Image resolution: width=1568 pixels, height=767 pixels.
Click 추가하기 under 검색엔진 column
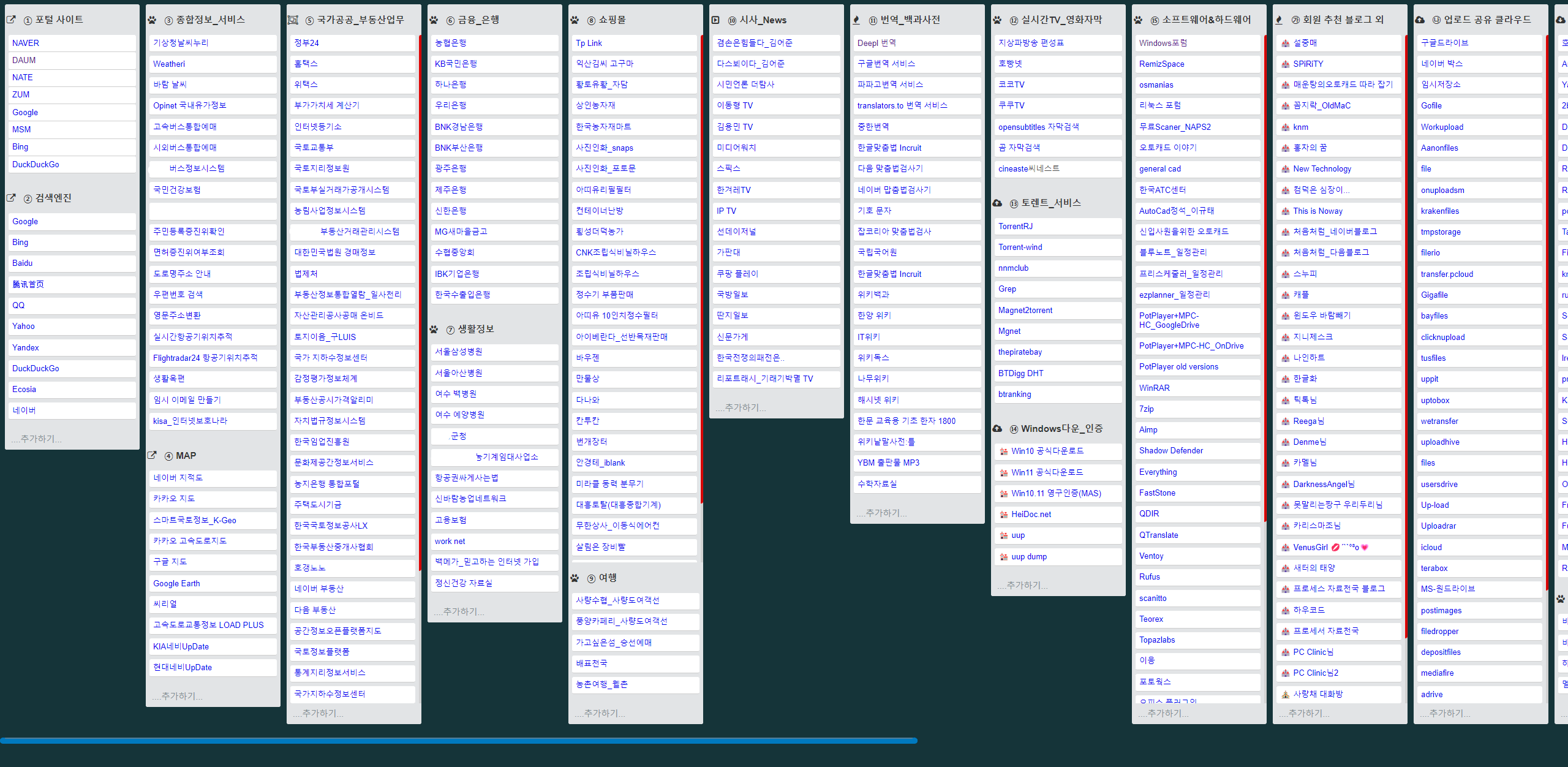point(36,439)
